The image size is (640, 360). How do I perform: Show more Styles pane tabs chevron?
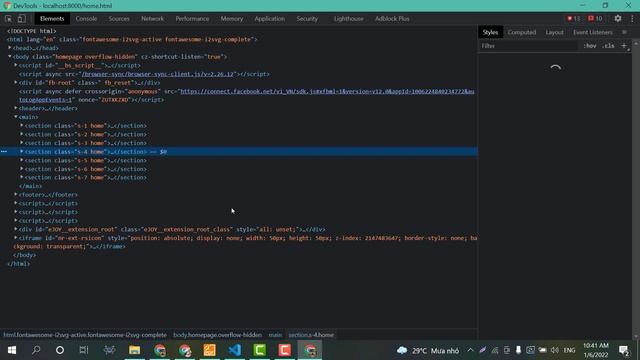[x=624, y=32]
